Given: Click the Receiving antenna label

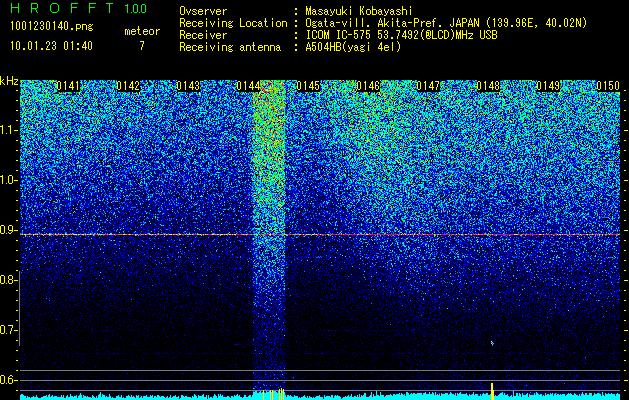Looking at the screenshot, I should pos(230,47).
